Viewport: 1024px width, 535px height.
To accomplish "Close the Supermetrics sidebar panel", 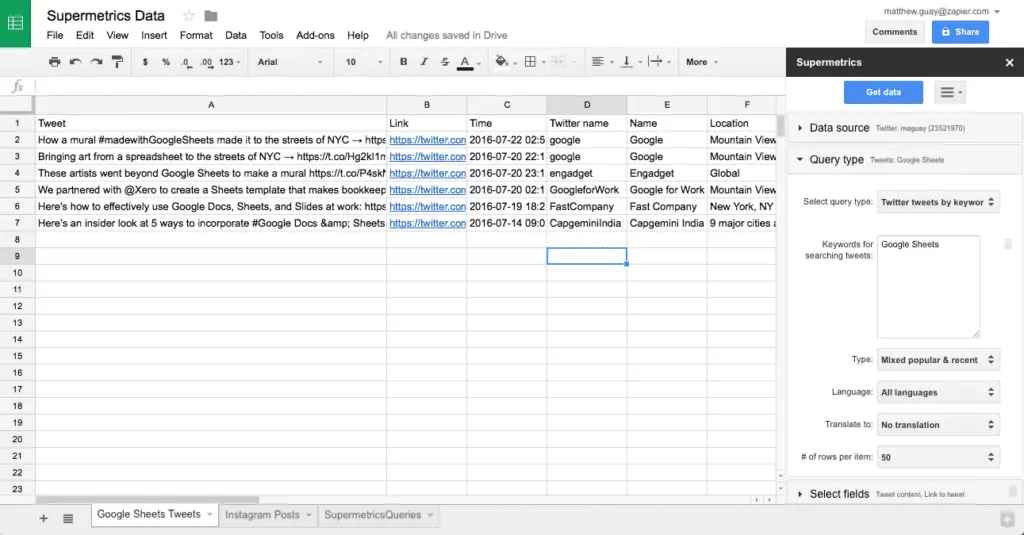I will [1009, 62].
